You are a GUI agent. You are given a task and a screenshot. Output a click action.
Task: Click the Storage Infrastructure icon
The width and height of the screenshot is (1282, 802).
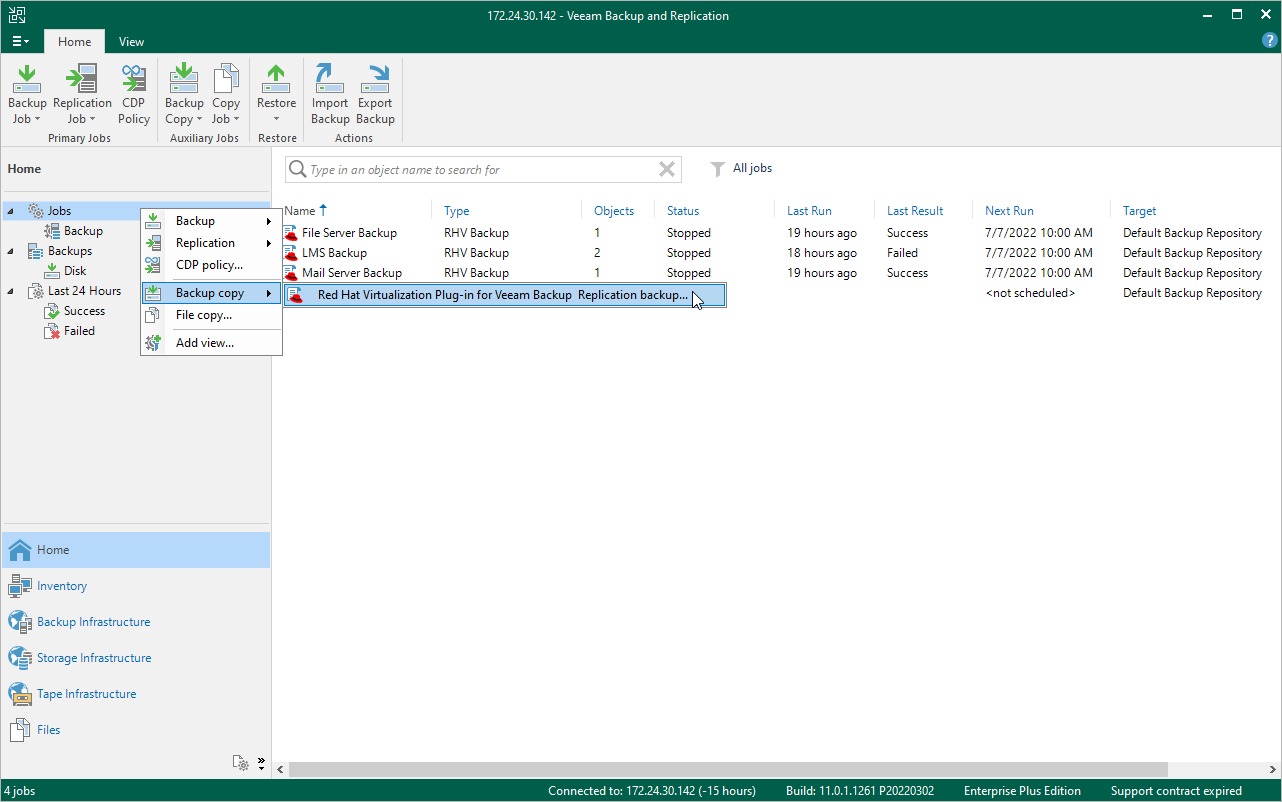[x=19, y=658]
